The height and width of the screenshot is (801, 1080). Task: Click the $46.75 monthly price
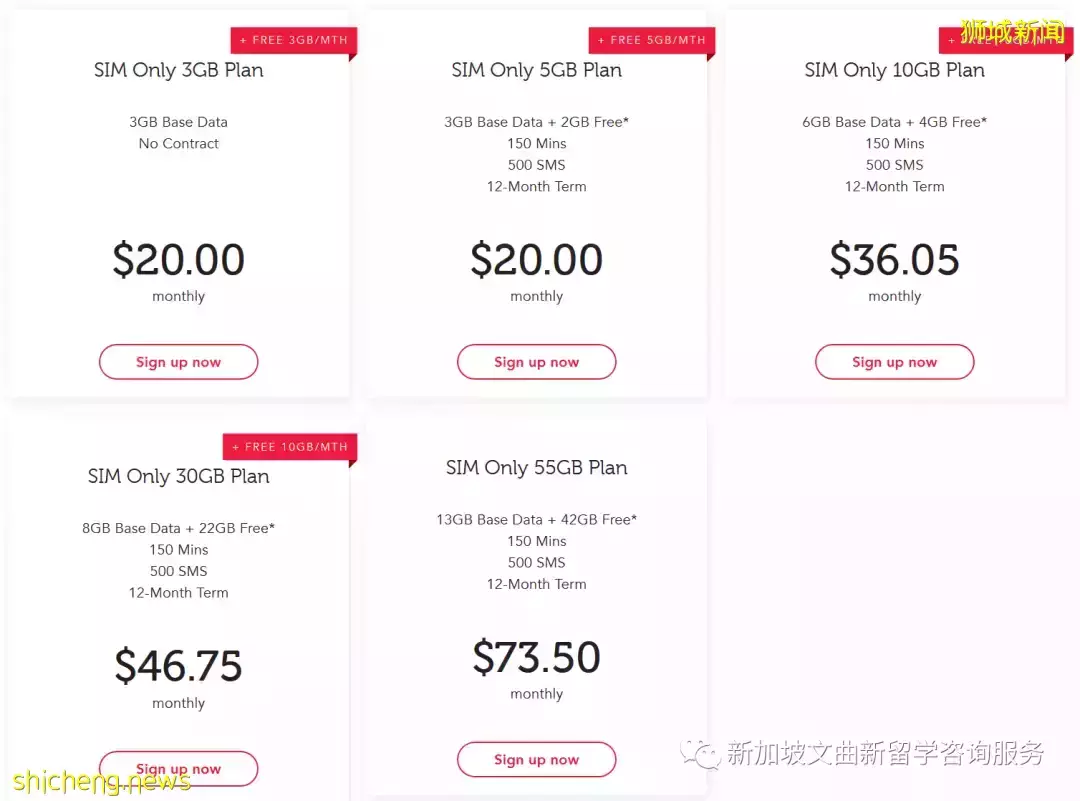coord(178,666)
